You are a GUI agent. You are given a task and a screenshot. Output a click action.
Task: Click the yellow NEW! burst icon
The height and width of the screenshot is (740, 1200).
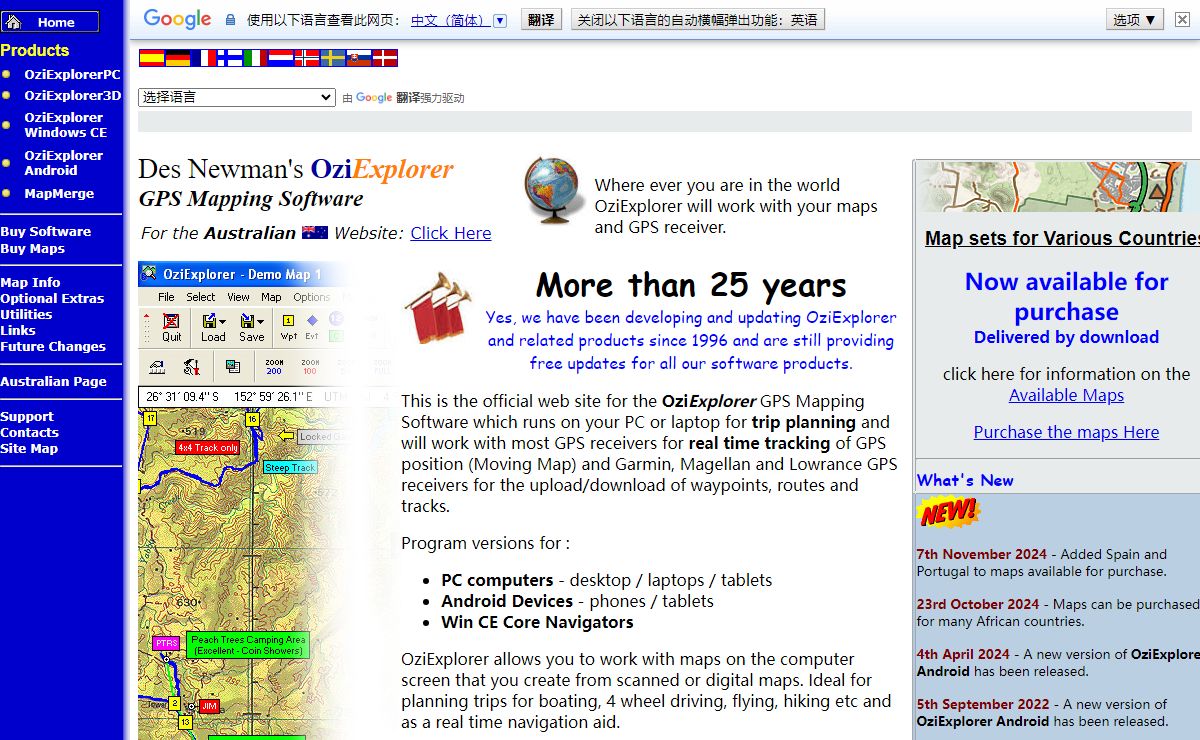click(x=948, y=513)
